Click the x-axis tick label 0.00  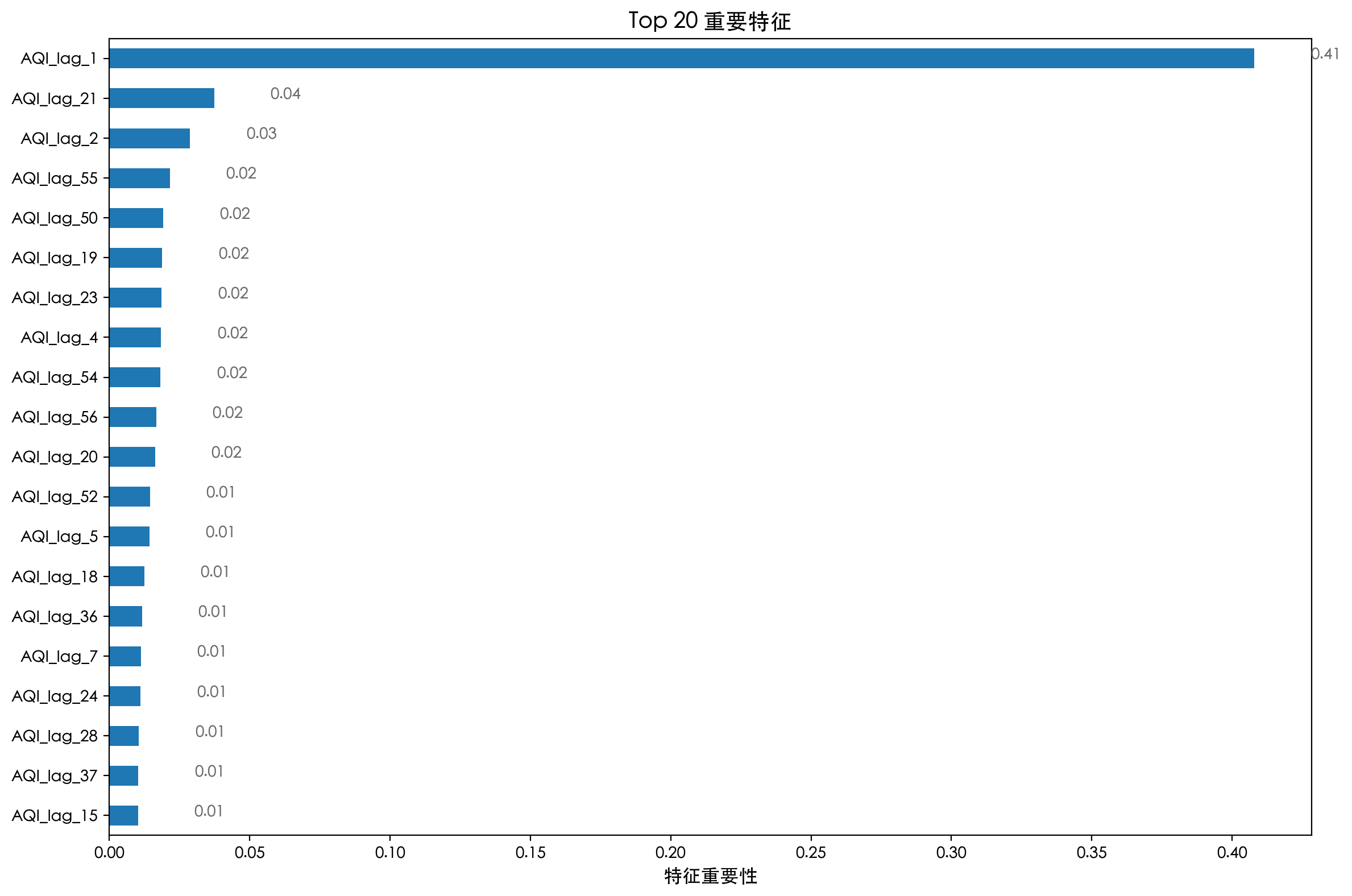(x=109, y=853)
